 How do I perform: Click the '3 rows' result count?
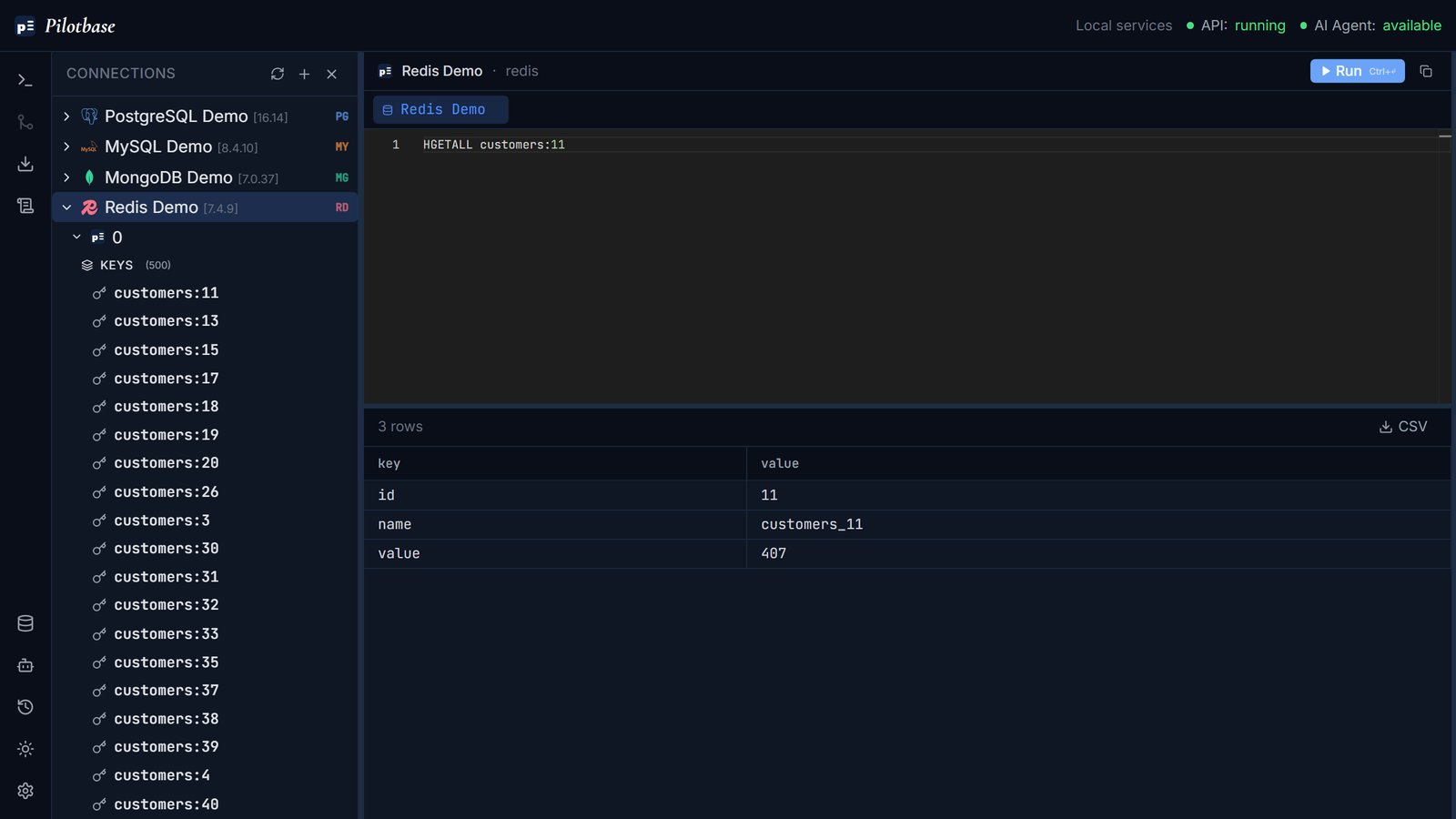pyautogui.click(x=400, y=427)
